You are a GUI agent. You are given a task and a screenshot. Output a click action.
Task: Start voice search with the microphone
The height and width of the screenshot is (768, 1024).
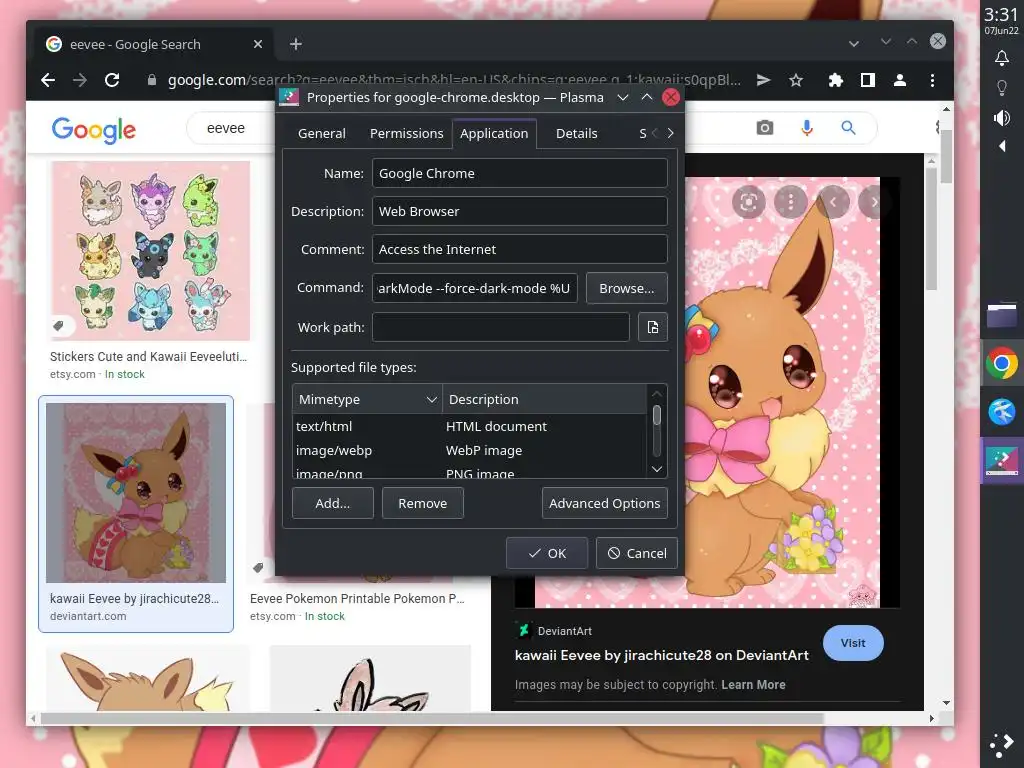[807, 128]
